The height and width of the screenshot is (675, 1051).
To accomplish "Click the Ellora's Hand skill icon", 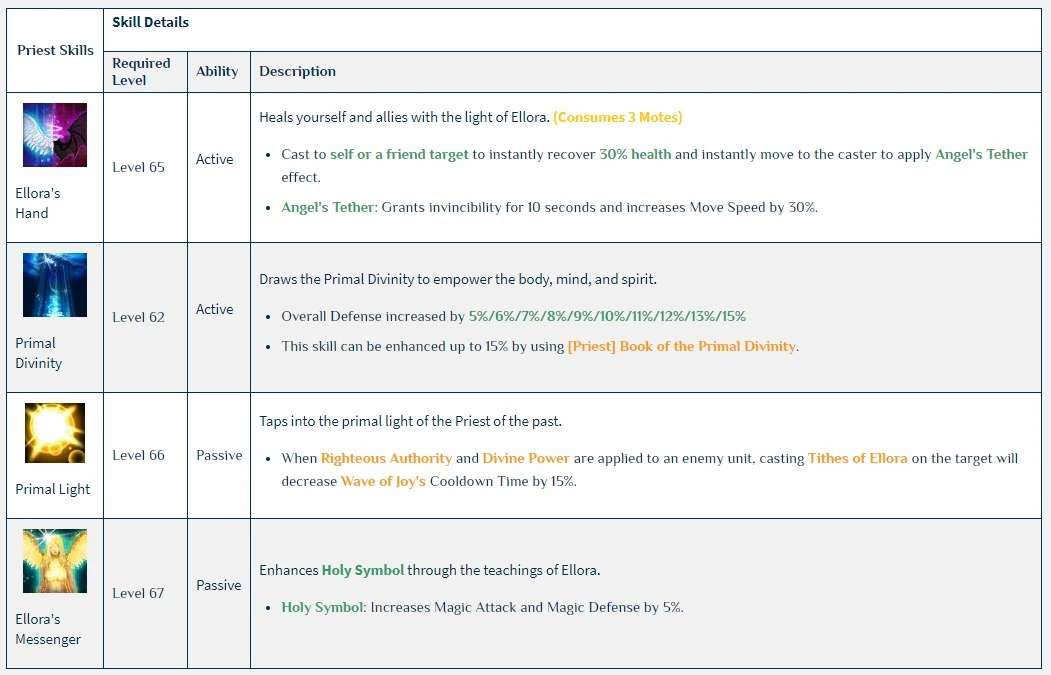I will (x=55, y=135).
